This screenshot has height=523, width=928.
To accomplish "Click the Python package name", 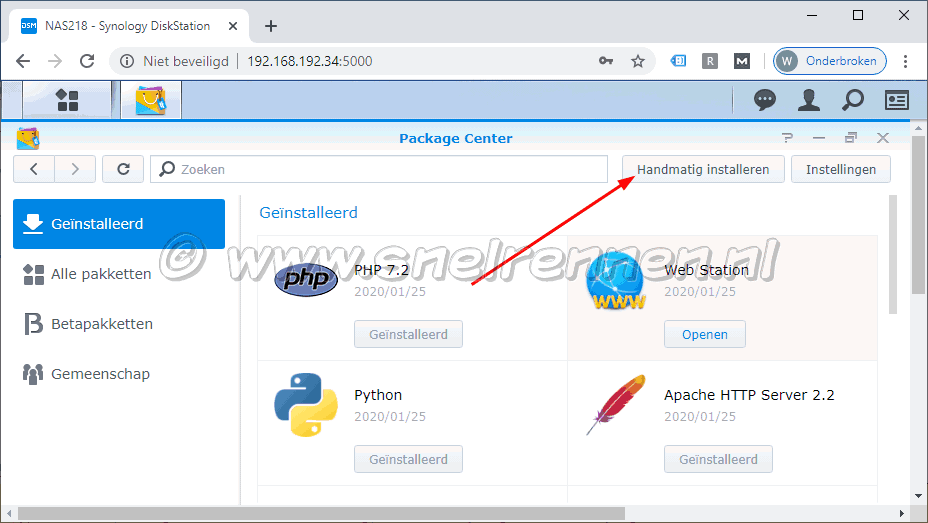I will pyautogui.click(x=378, y=395).
